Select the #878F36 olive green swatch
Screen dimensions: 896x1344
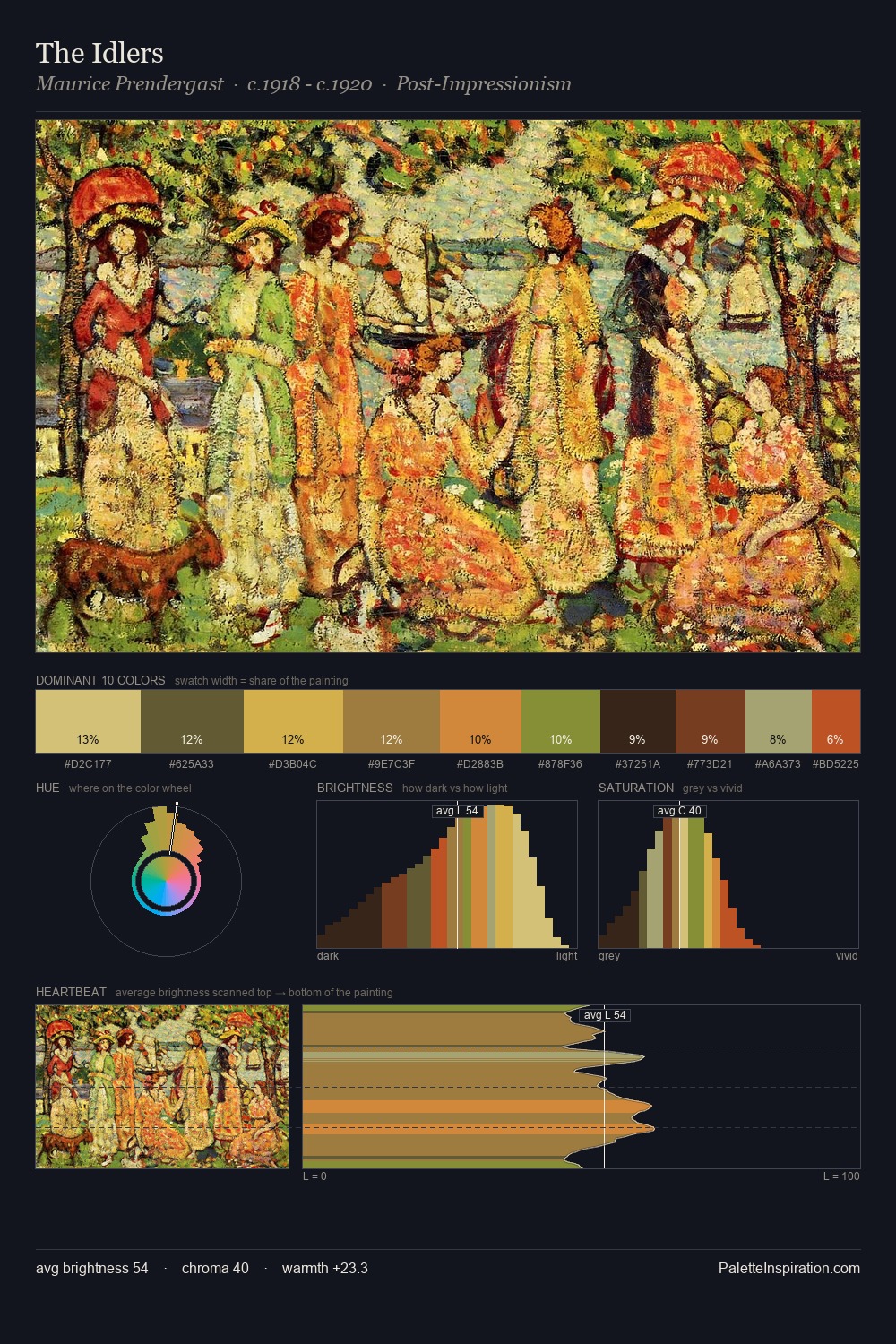[x=561, y=721]
